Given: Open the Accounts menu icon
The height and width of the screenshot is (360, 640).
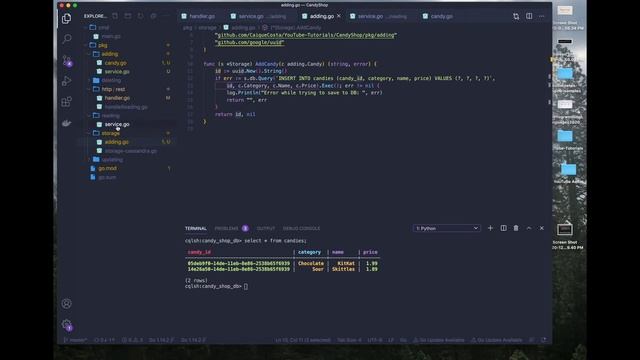Looking at the screenshot, I should coord(67,304).
